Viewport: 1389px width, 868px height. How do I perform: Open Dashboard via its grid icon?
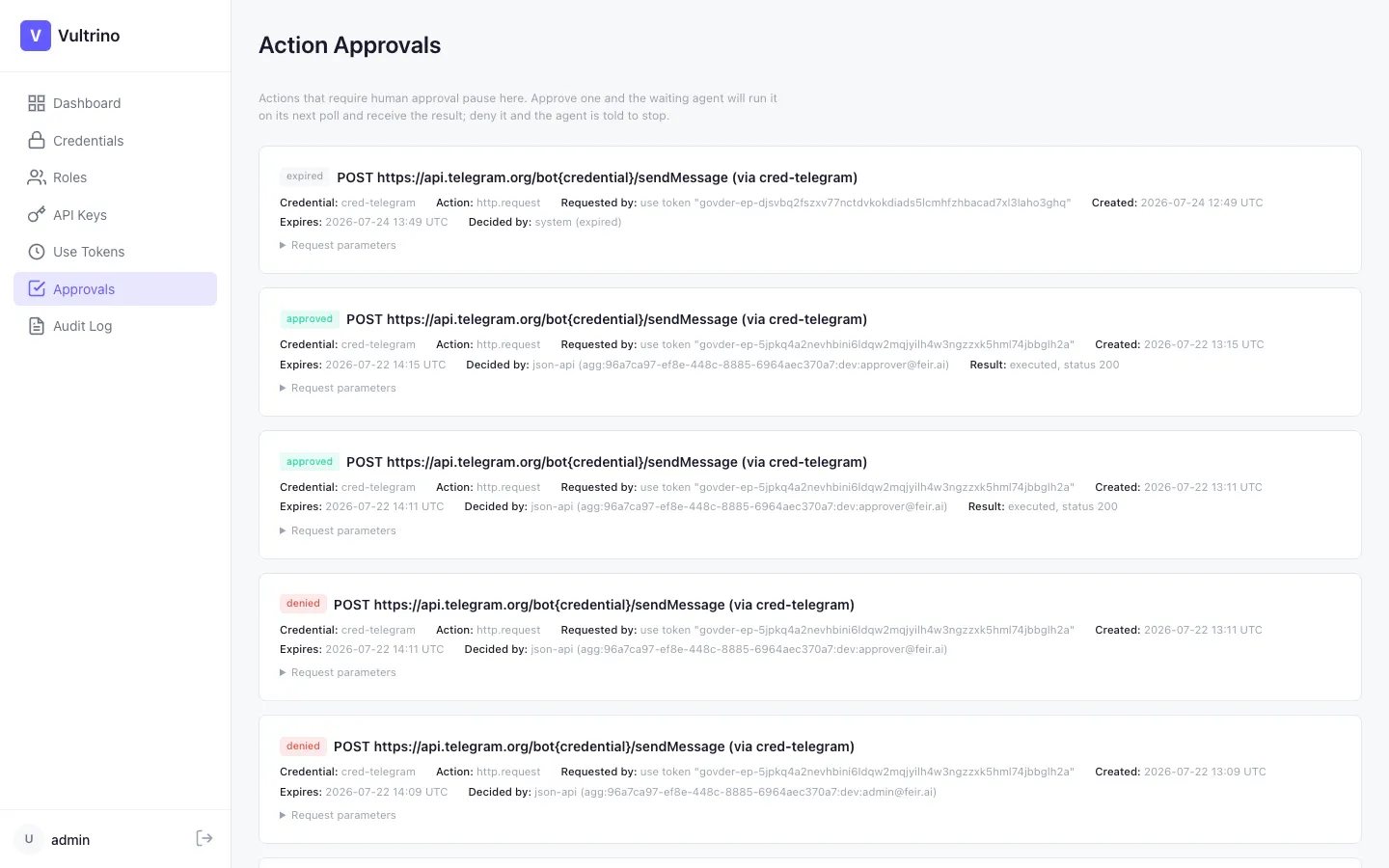[x=37, y=103]
